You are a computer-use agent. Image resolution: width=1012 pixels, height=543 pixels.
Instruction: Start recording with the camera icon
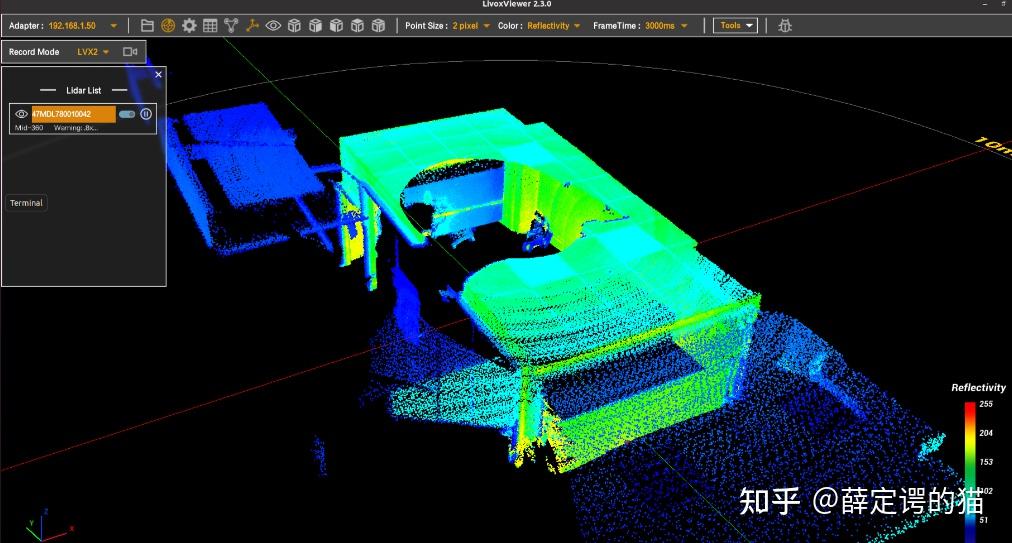[x=130, y=51]
